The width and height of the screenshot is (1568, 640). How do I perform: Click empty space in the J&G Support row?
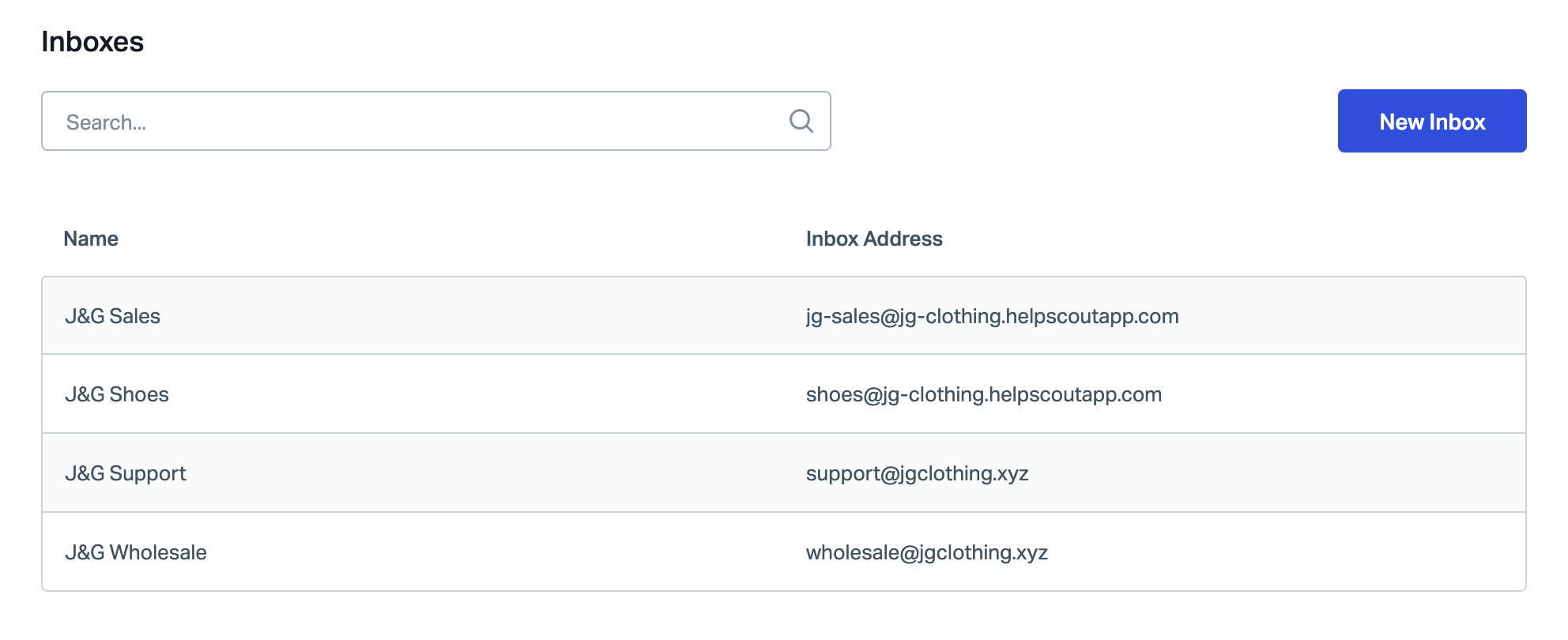point(1344,473)
